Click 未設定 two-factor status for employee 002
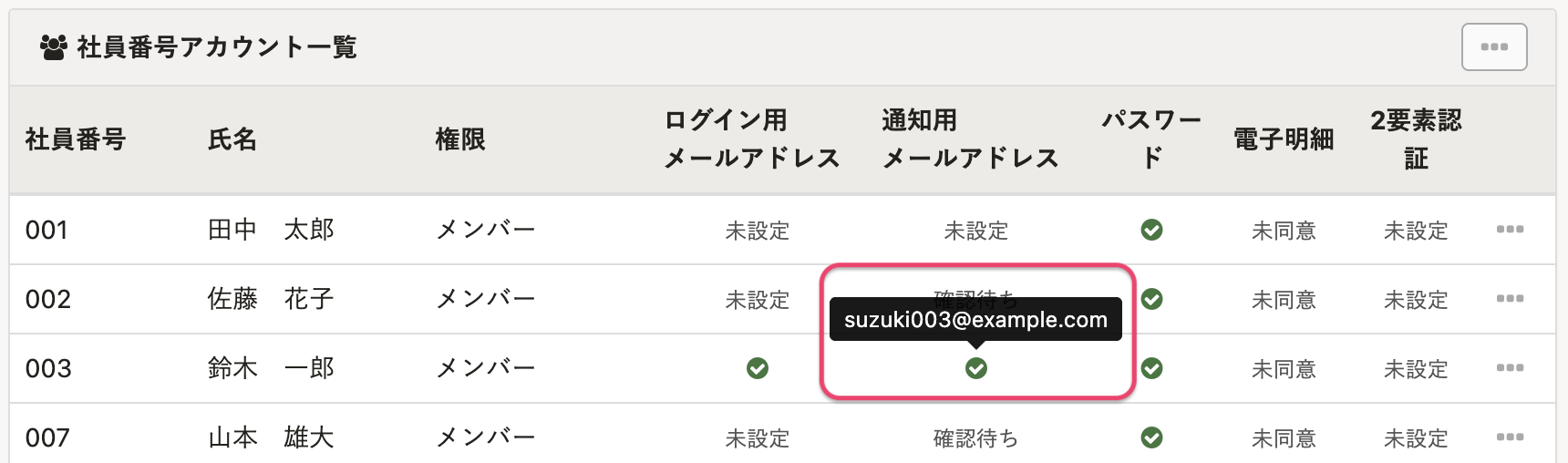 (1416, 300)
